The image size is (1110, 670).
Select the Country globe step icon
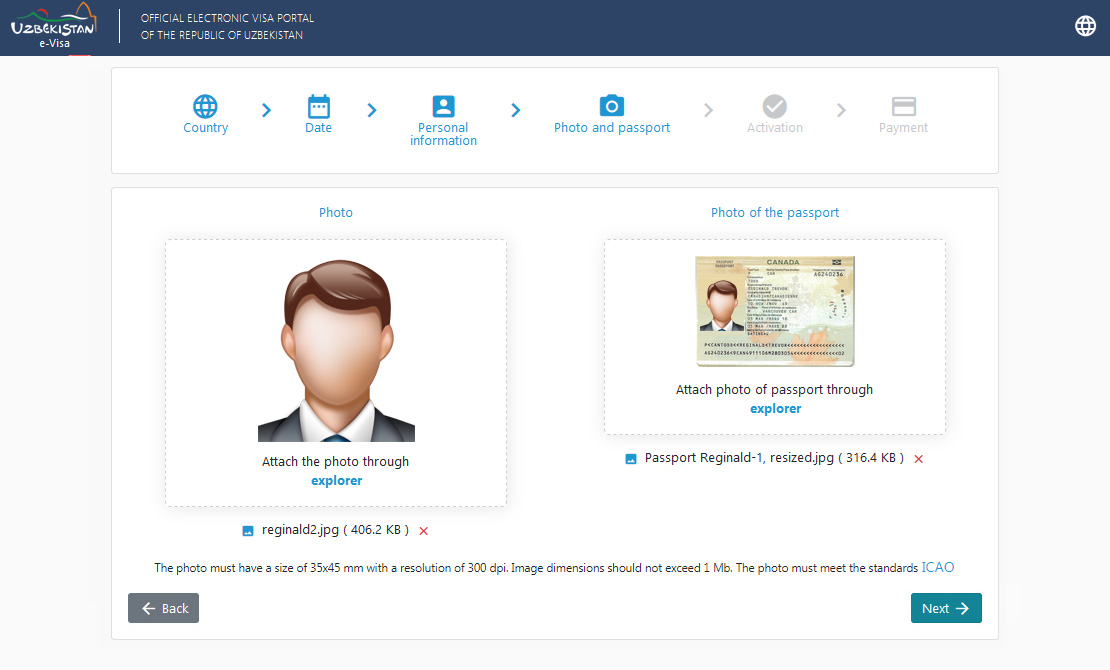(205, 106)
